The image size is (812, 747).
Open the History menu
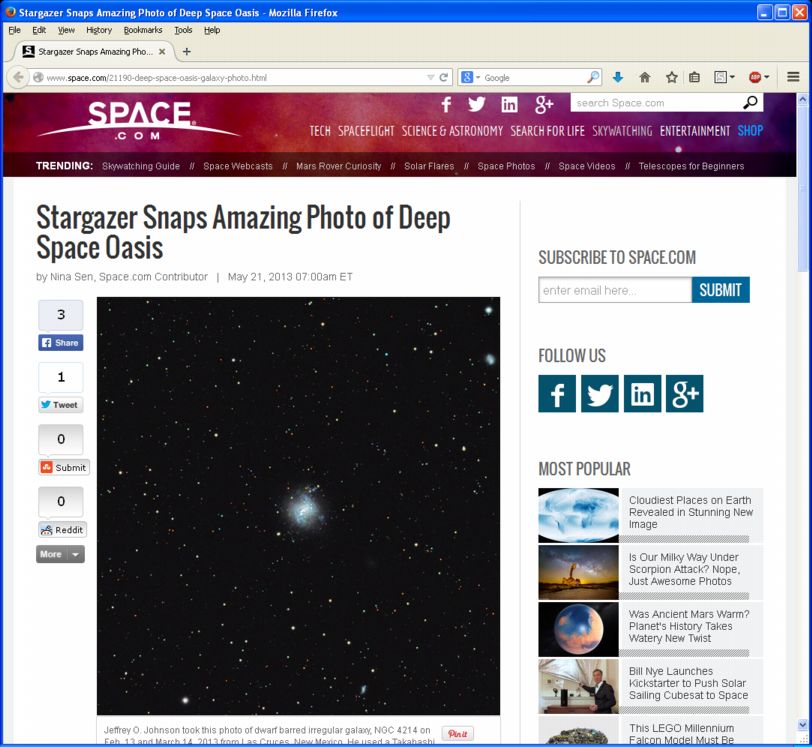99,30
